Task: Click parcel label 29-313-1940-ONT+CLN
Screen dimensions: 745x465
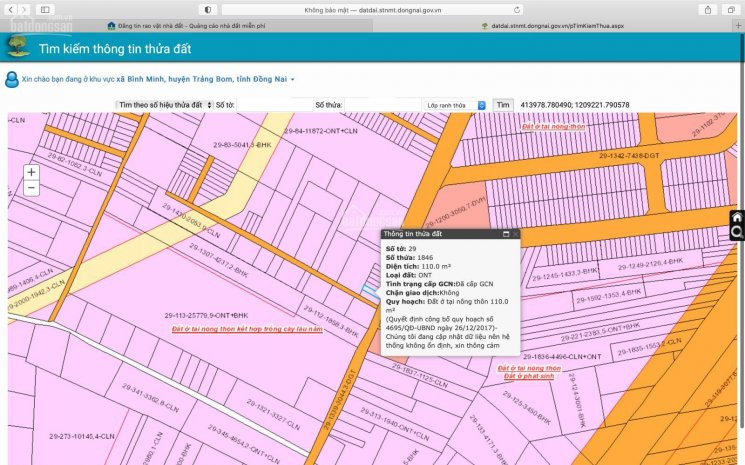Action: tap(395, 424)
